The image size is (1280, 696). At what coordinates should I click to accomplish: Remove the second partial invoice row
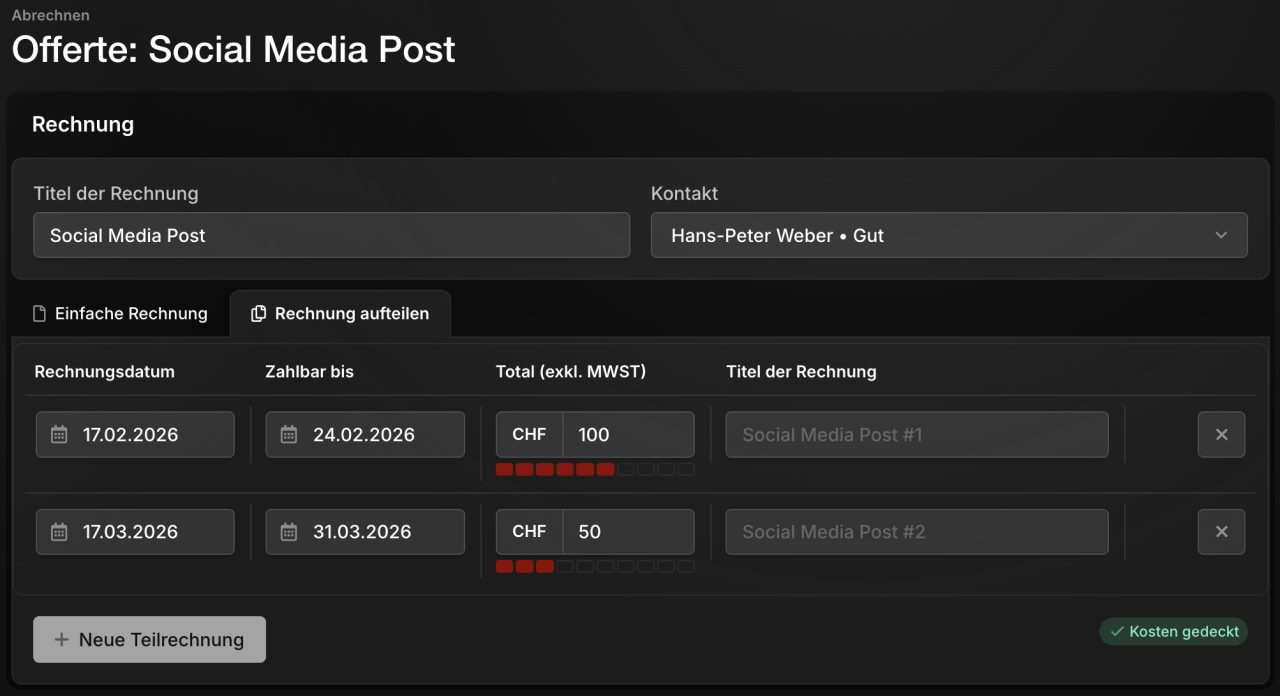1221,532
